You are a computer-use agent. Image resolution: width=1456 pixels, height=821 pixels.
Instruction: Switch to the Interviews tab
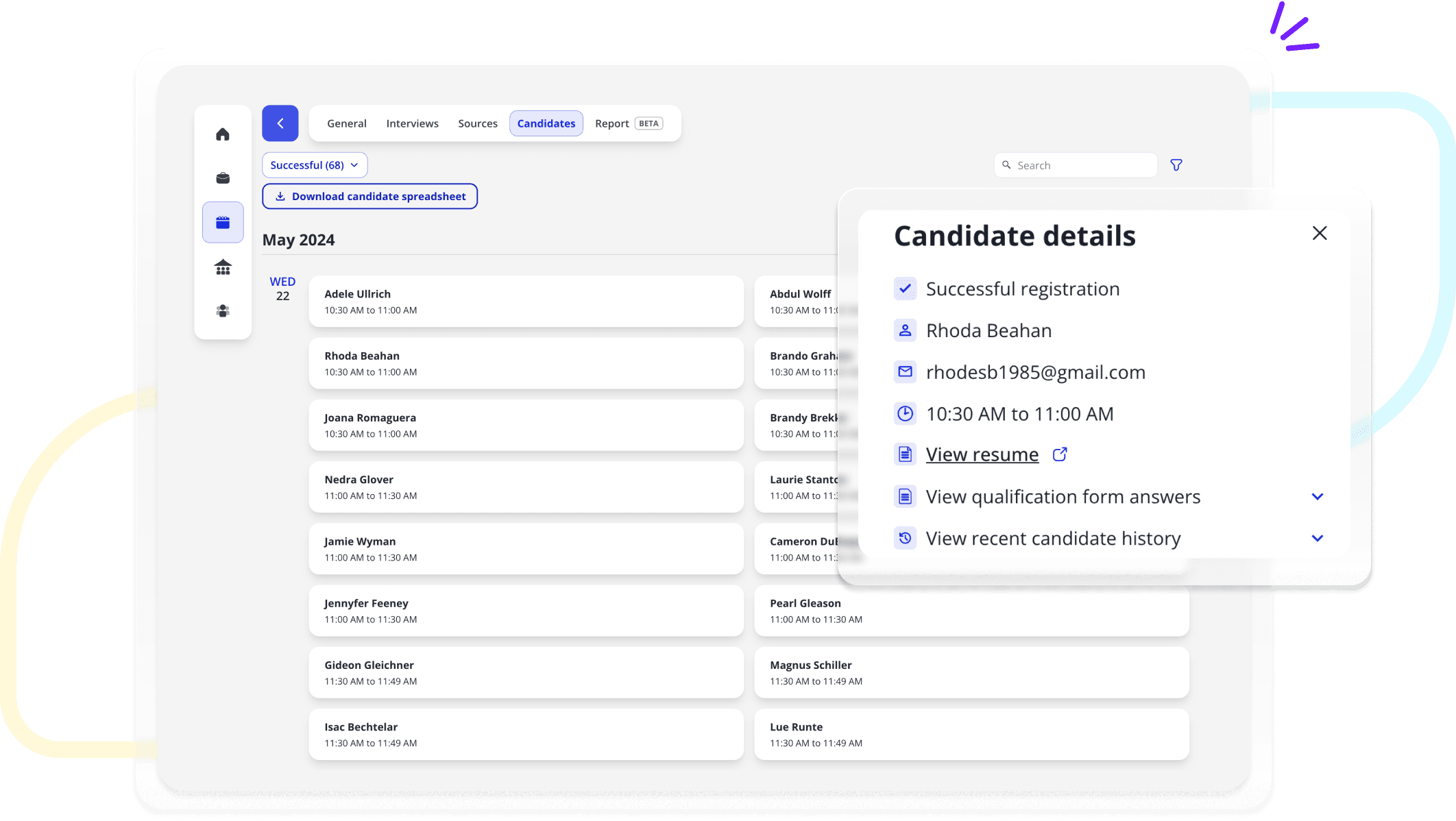coord(413,122)
